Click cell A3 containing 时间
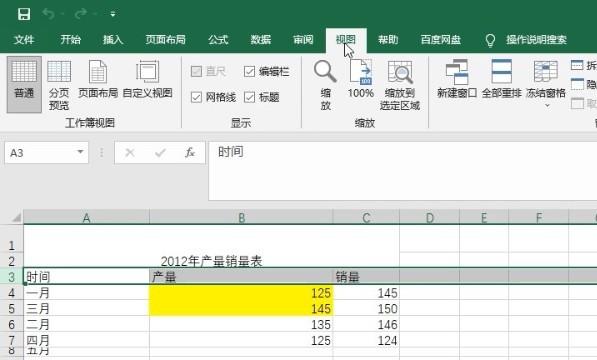The width and height of the screenshot is (597, 360). point(86,276)
